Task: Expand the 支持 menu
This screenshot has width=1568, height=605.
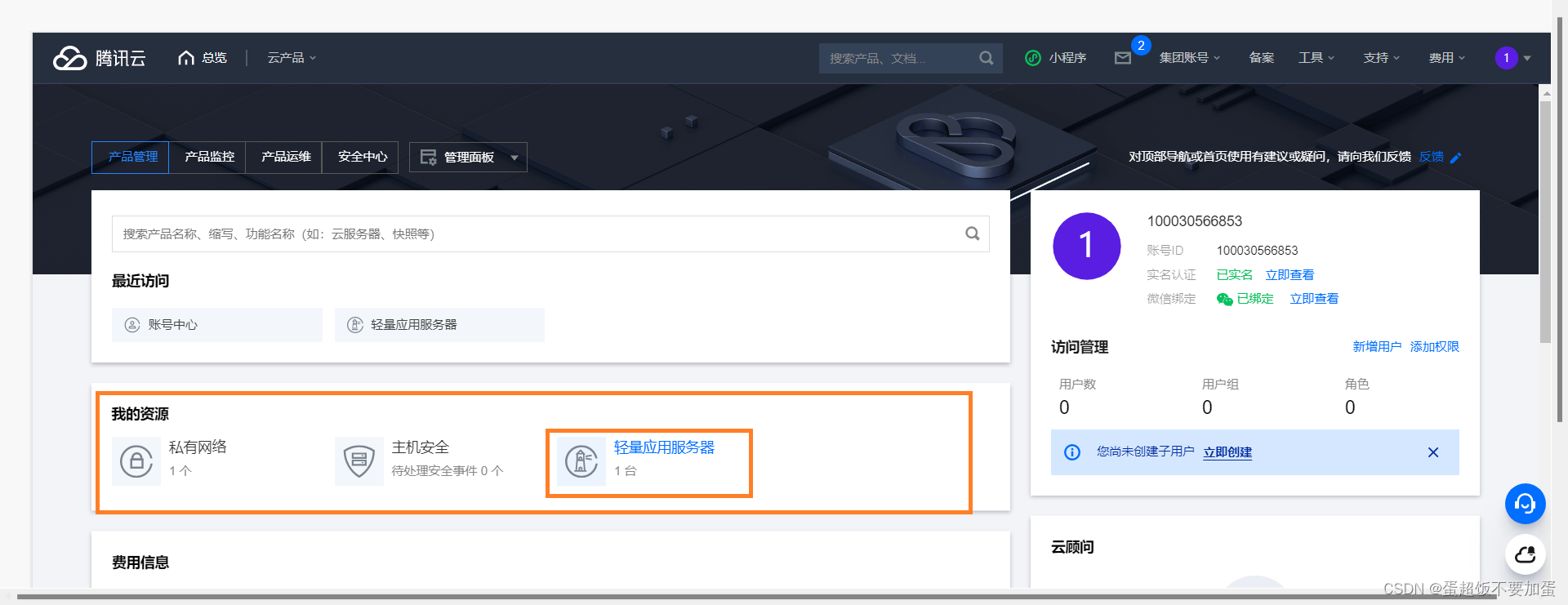Action: pos(1382,58)
